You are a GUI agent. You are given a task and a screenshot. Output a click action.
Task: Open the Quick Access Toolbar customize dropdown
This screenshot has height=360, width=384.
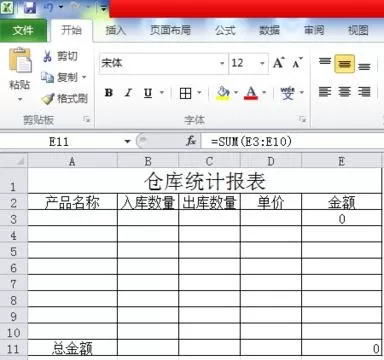tap(104, 8)
